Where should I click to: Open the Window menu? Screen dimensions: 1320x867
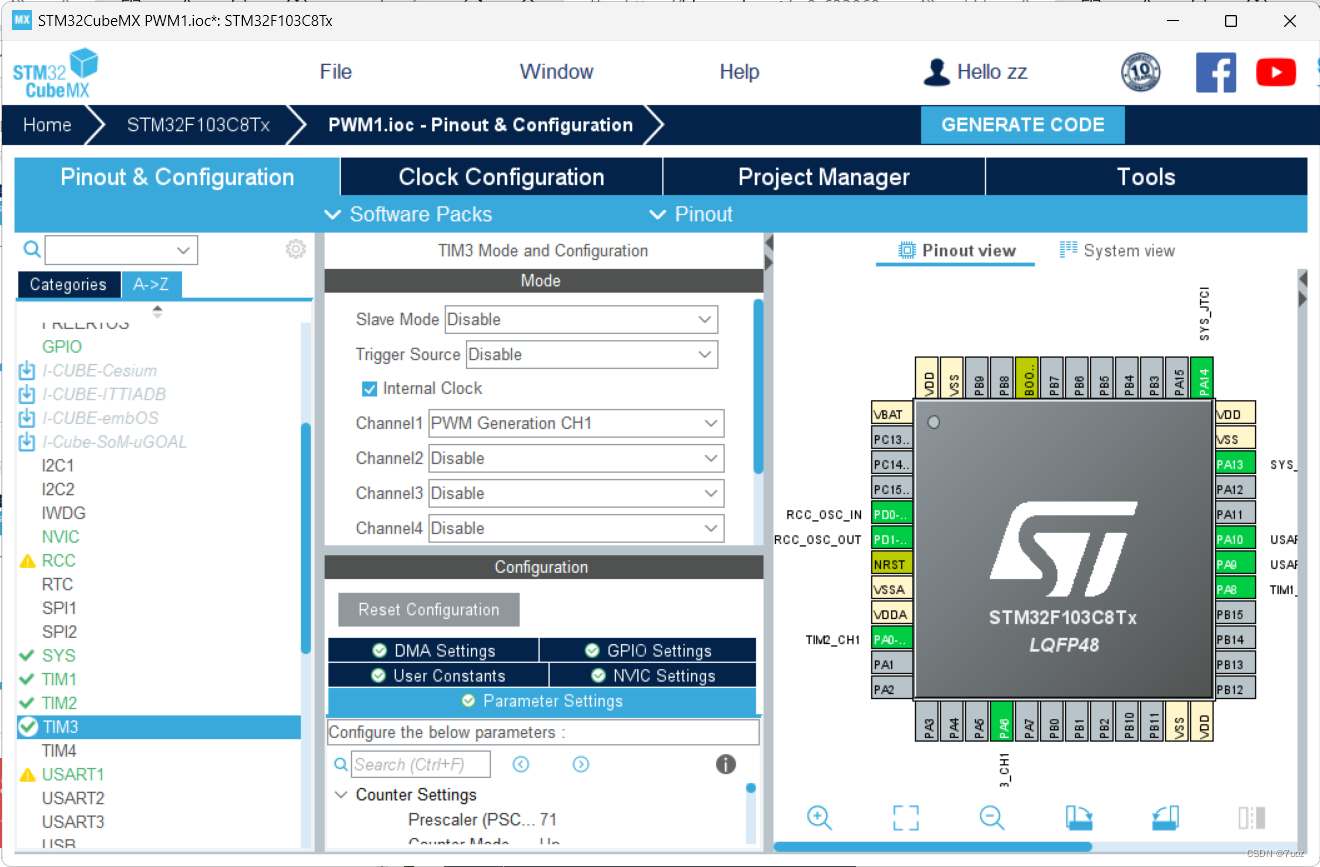pyautogui.click(x=557, y=72)
